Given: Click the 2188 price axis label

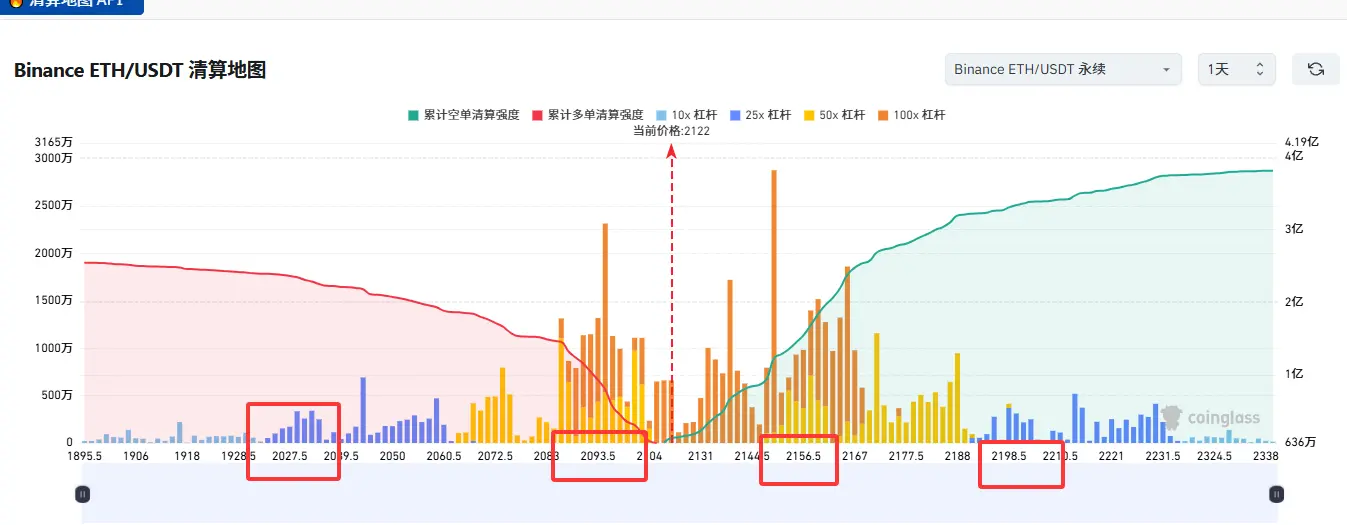Looking at the screenshot, I should pyautogui.click(x=957, y=456).
